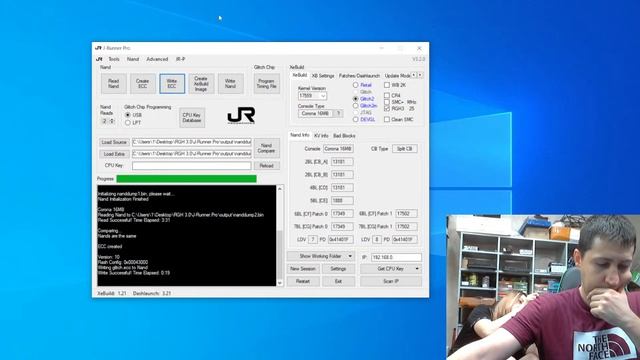Click the black console log output area
Viewport: 640px width, 360px height.
pos(187,236)
